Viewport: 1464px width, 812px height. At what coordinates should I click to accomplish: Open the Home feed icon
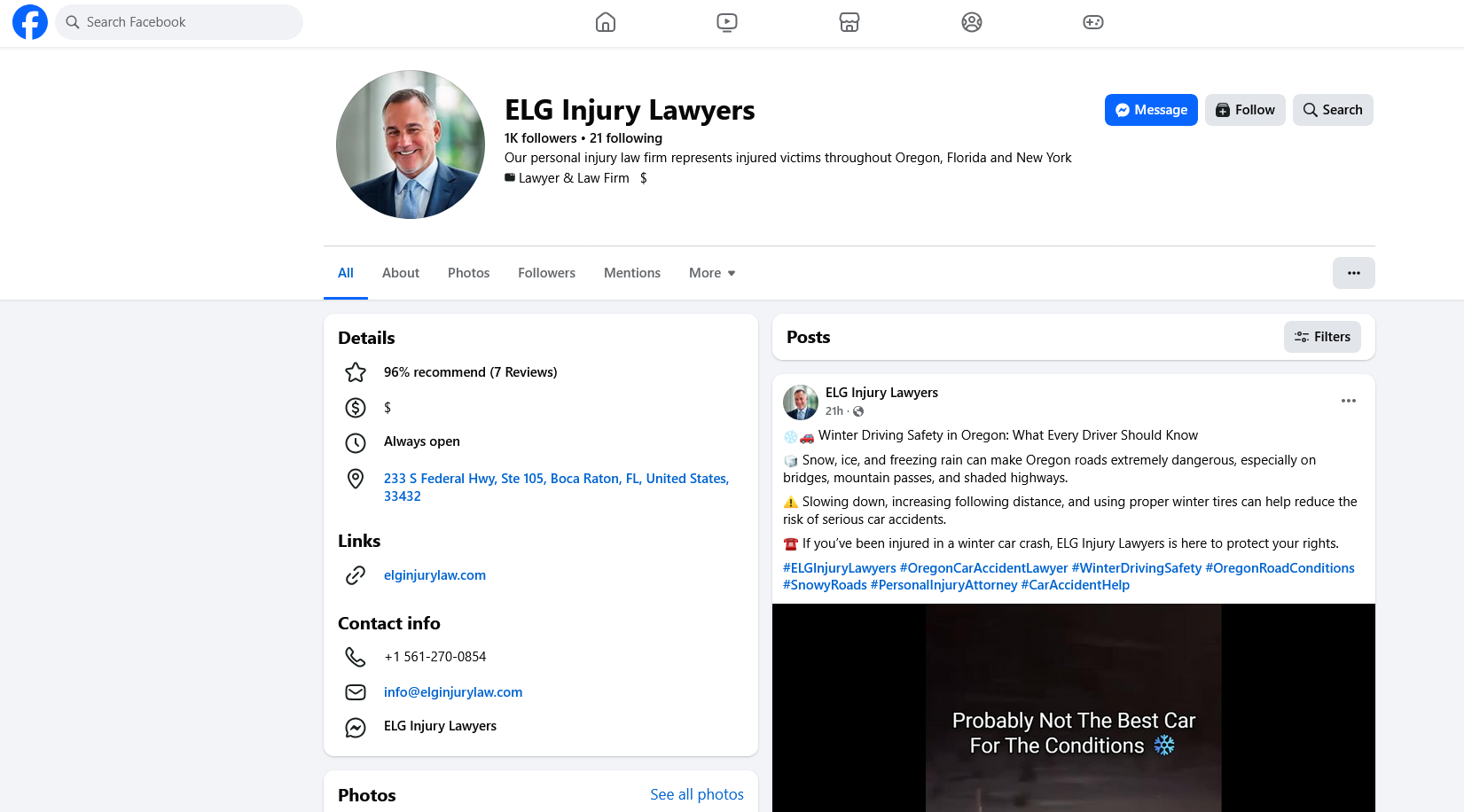(606, 22)
